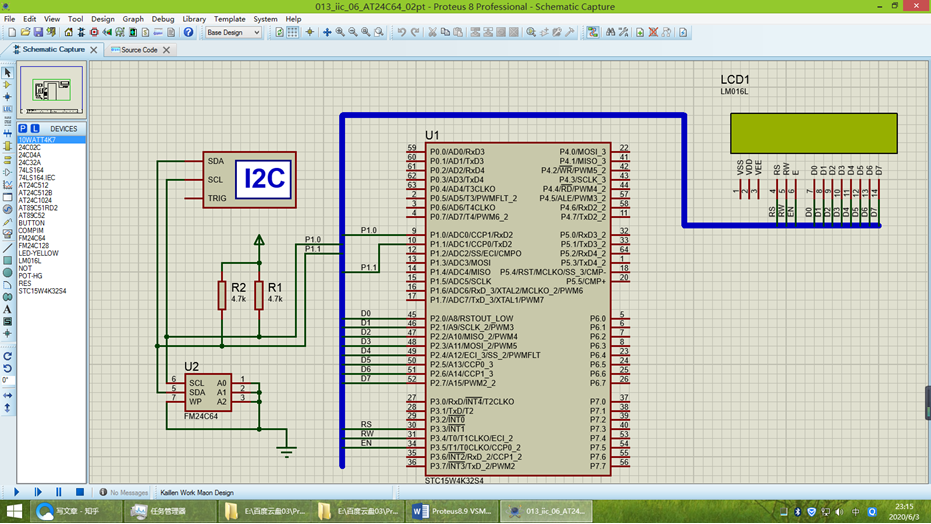Open the help question mark icon
This screenshot has width=931, height=524.
(x=188, y=33)
